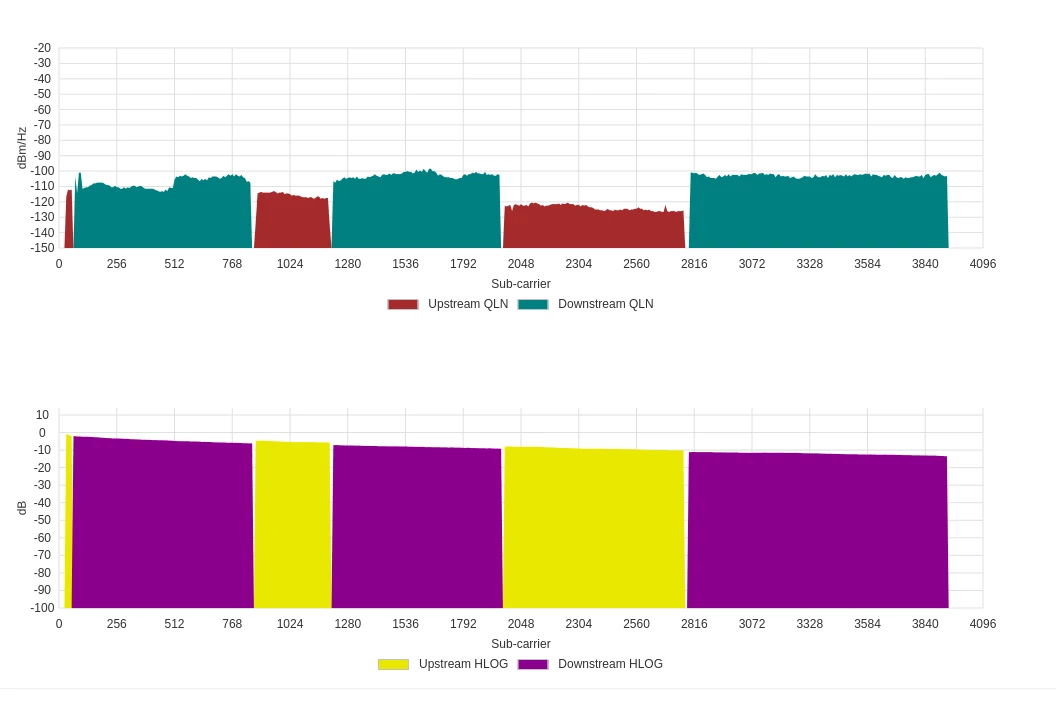Click the purple HLOG band around sub-carrier 1536
This screenshot has width=1056, height=705.
[x=417, y=527]
